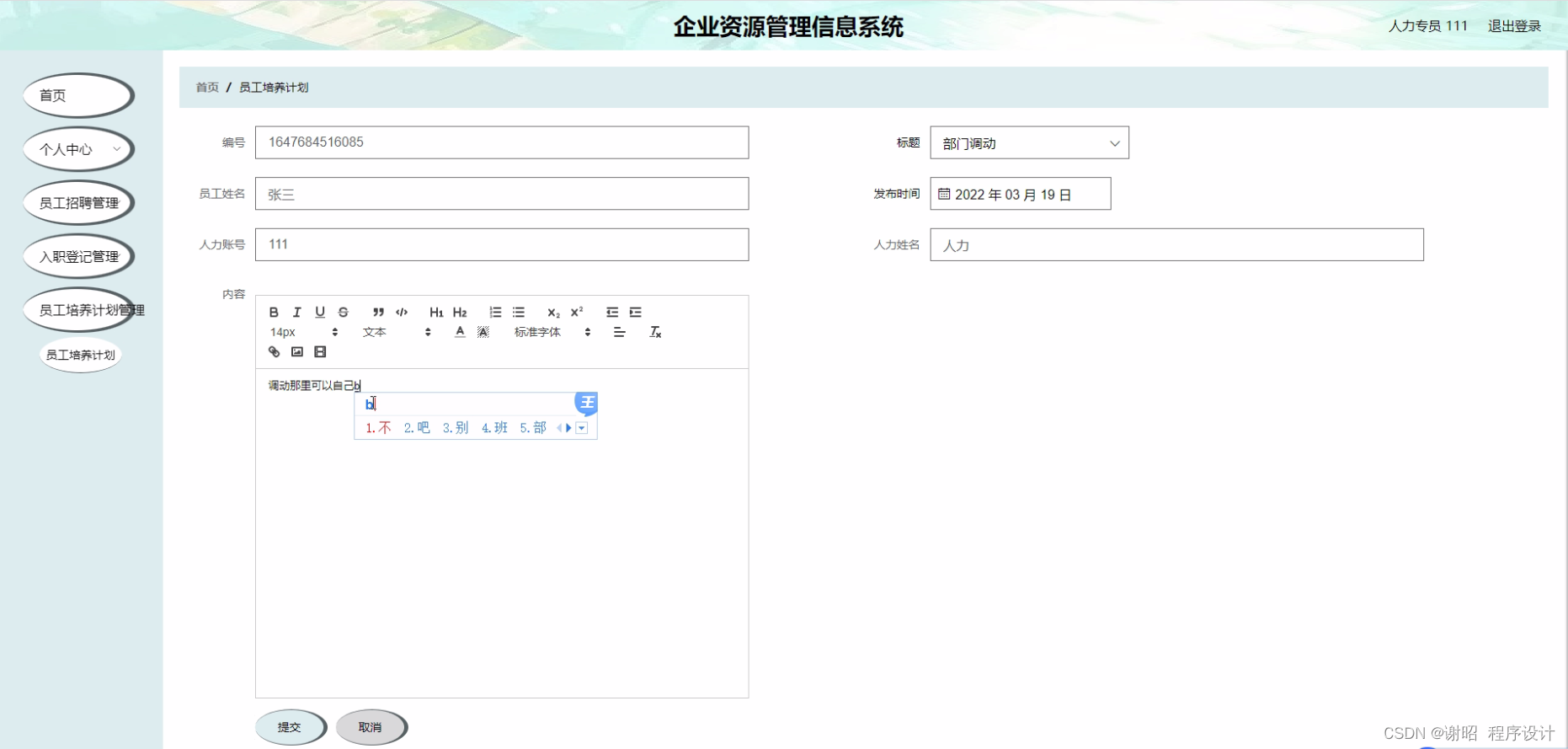Apply superscript formatting
Viewport: 1568px width, 749px height.
click(x=577, y=312)
